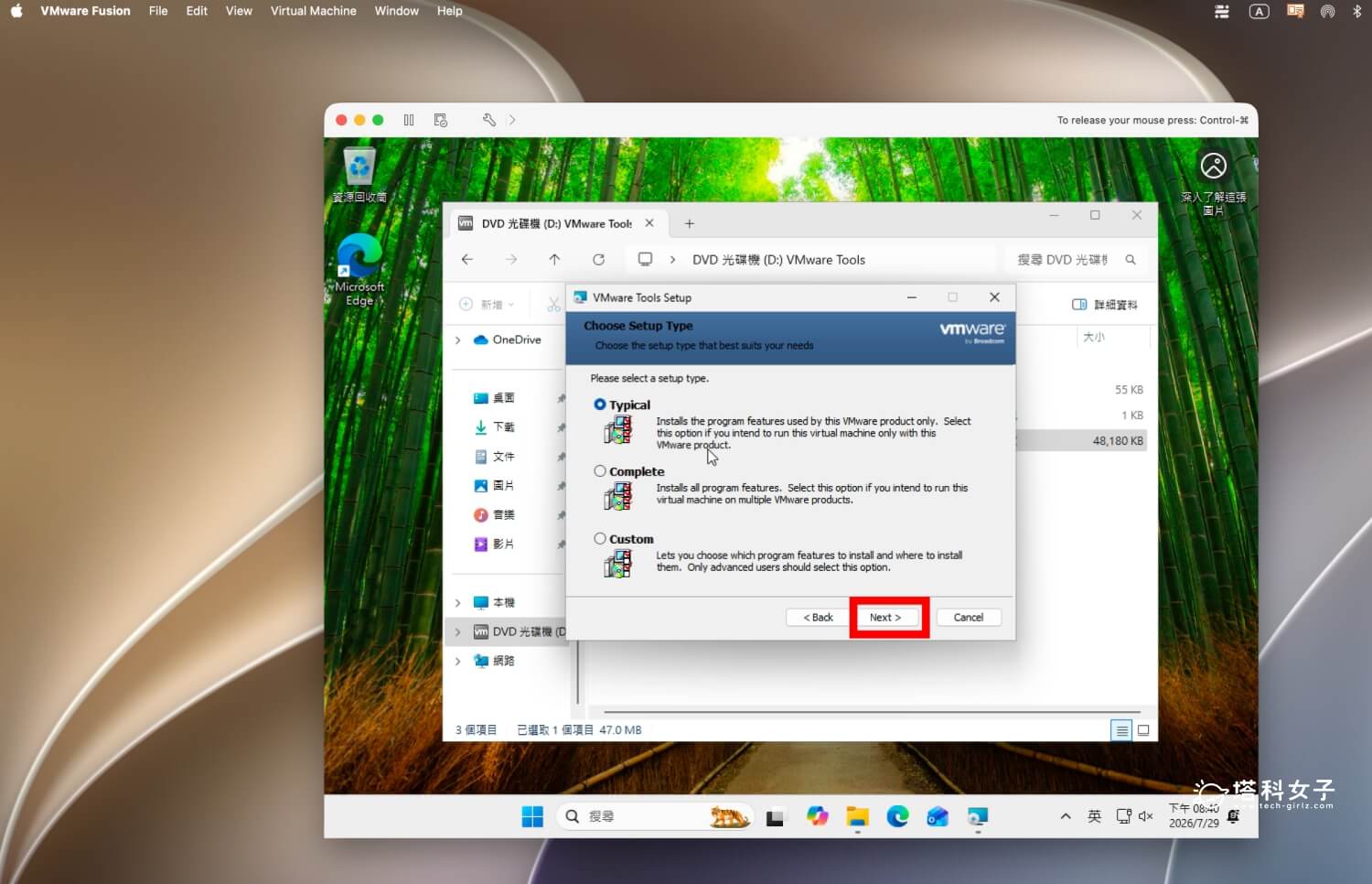Image resolution: width=1372 pixels, height=884 pixels.
Task: Open the File menu
Action: 158,11
